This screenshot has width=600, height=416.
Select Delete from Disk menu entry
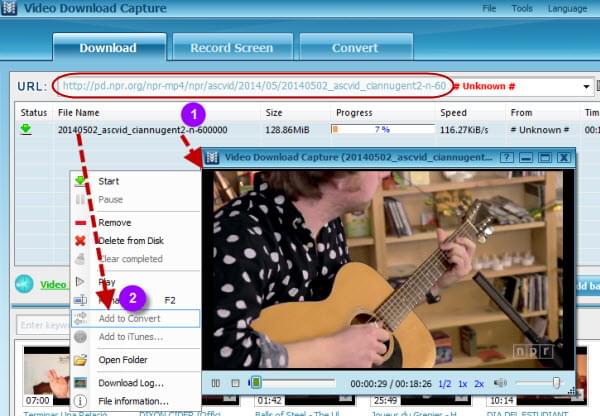coord(135,241)
